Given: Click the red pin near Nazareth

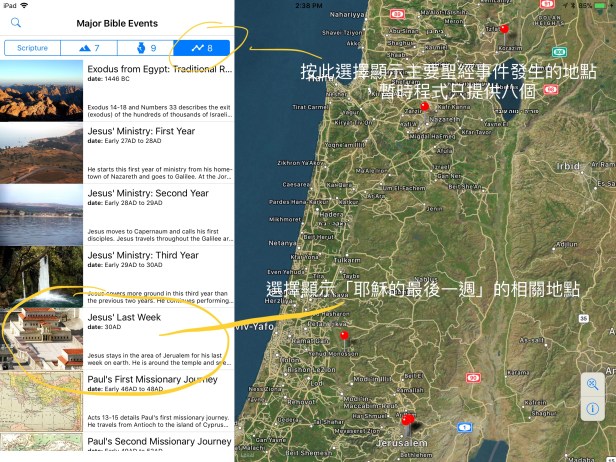Looking at the screenshot, I should point(424,106).
